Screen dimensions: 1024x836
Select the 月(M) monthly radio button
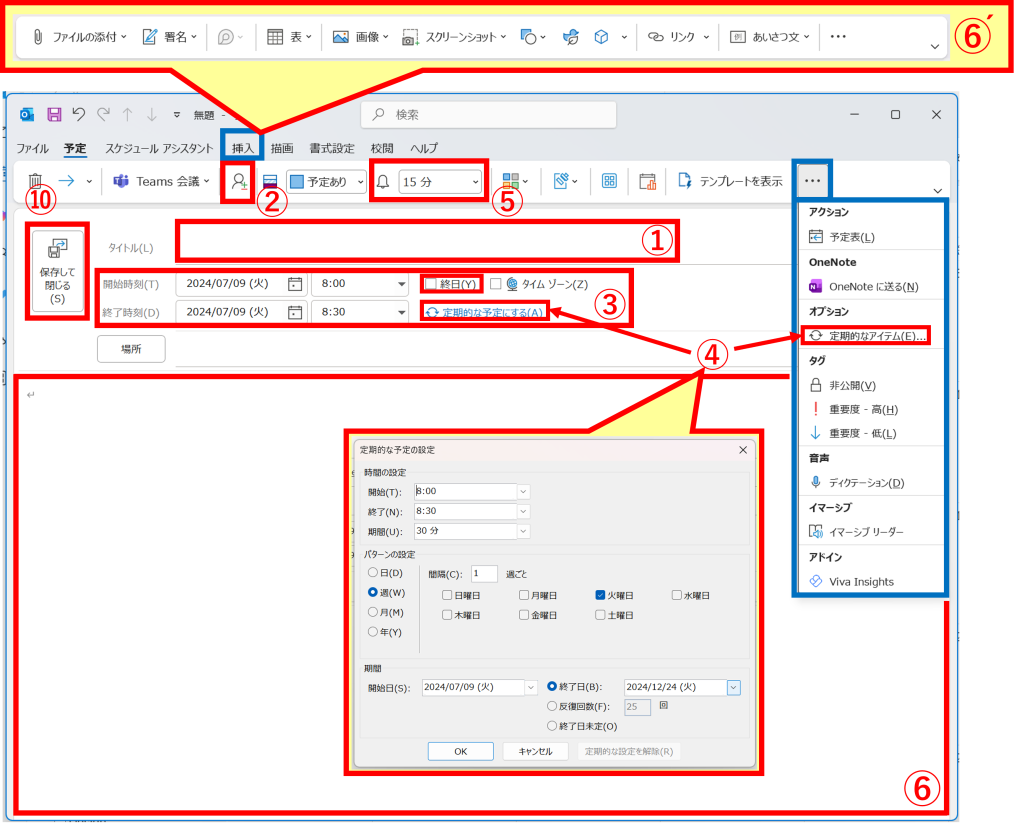374,612
